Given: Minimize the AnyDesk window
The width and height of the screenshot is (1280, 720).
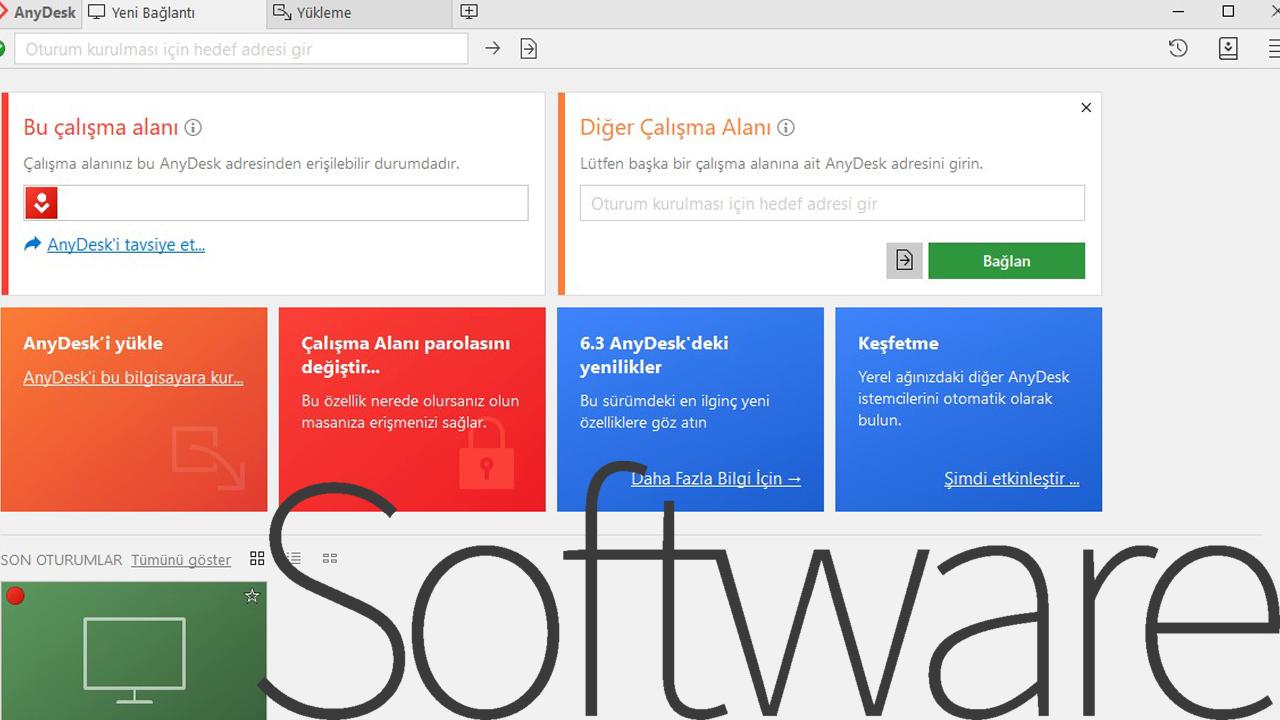Looking at the screenshot, I should point(1178,12).
